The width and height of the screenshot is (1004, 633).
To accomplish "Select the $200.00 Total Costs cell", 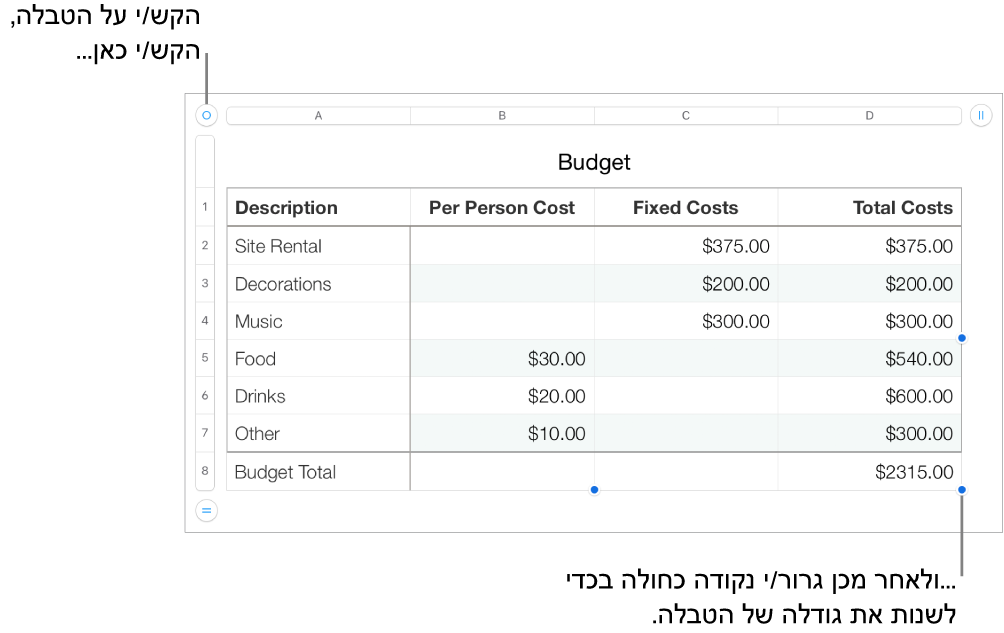I will [x=870, y=284].
